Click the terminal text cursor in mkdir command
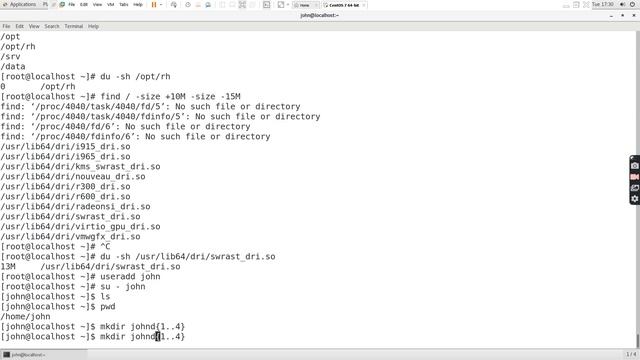The width and height of the screenshot is (640, 360). coord(158,336)
